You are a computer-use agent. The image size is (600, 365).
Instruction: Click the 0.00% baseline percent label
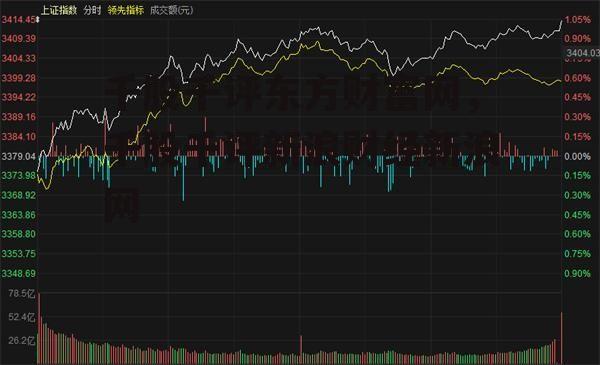click(x=578, y=156)
